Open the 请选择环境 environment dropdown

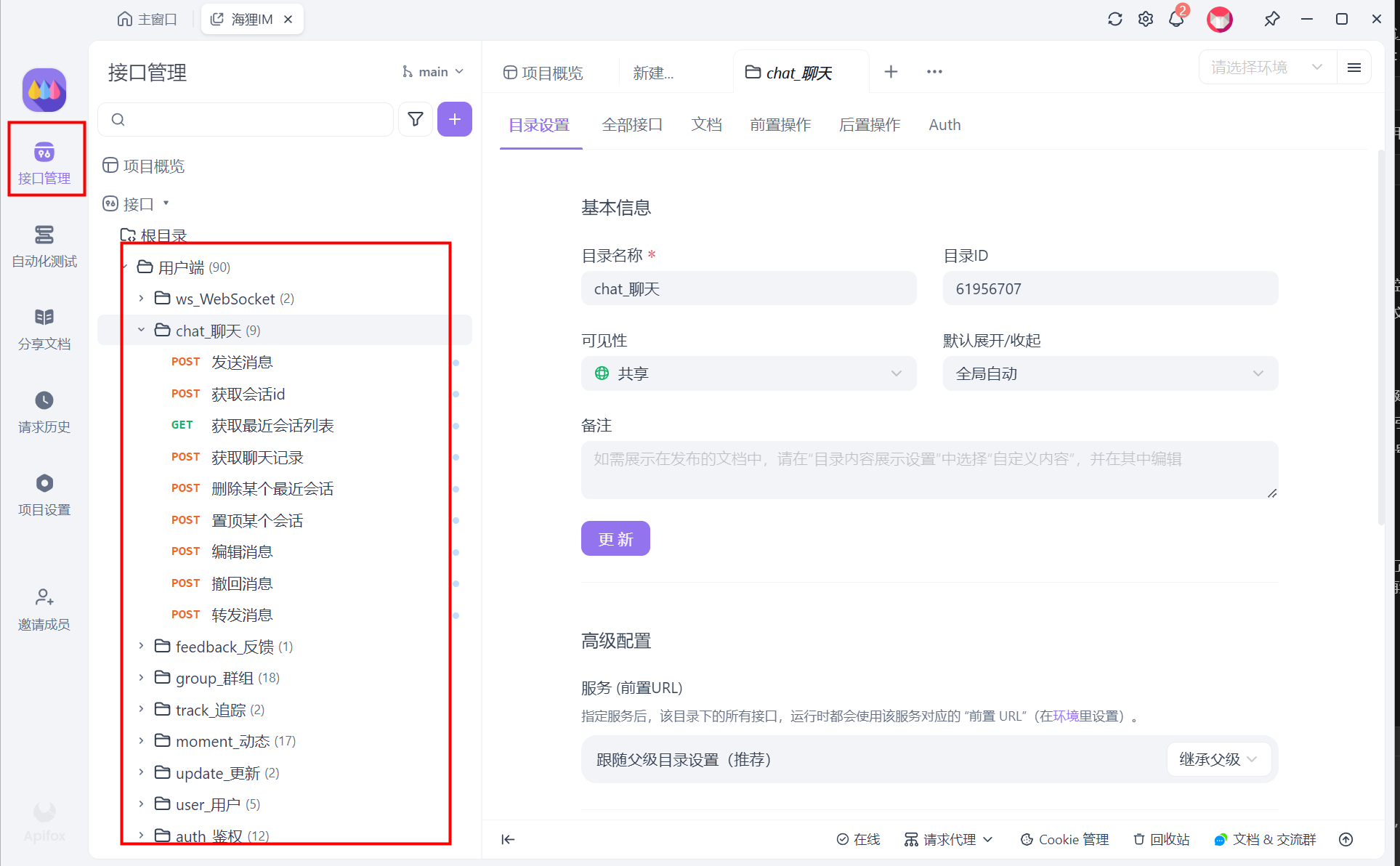point(1266,68)
